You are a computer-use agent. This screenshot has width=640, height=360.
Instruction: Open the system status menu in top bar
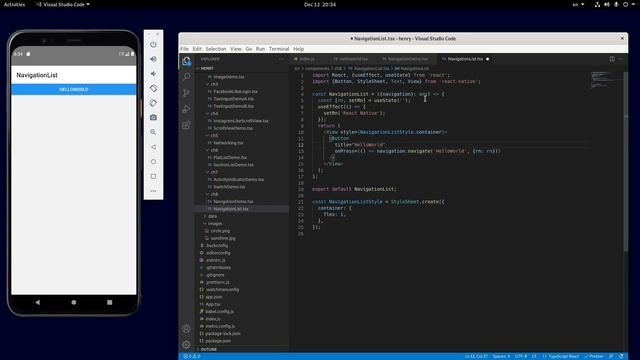(616, 4)
